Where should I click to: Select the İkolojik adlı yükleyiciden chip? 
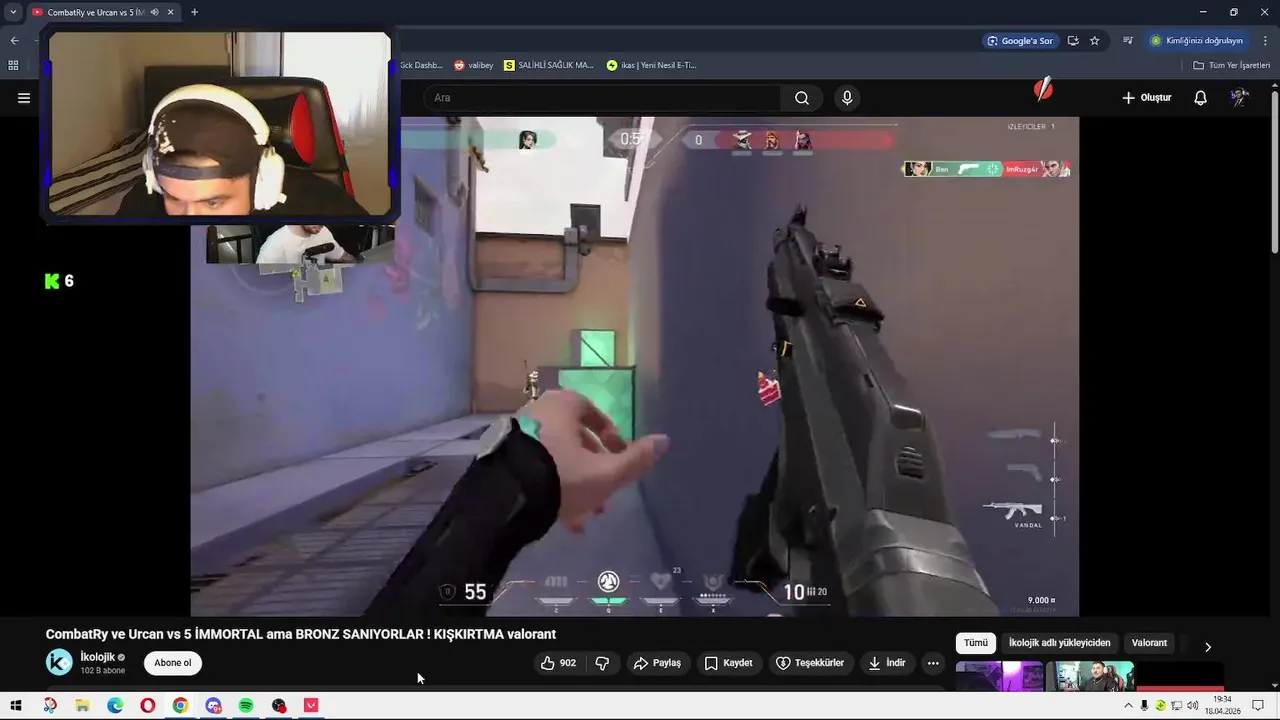point(1059,643)
